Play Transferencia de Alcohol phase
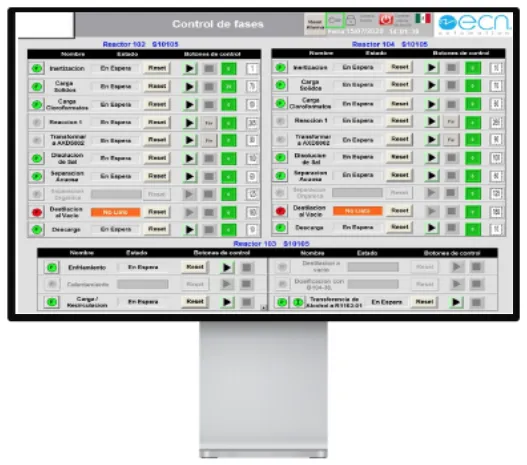Viewport: 527px width, 465px height. (x=456, y=302)
